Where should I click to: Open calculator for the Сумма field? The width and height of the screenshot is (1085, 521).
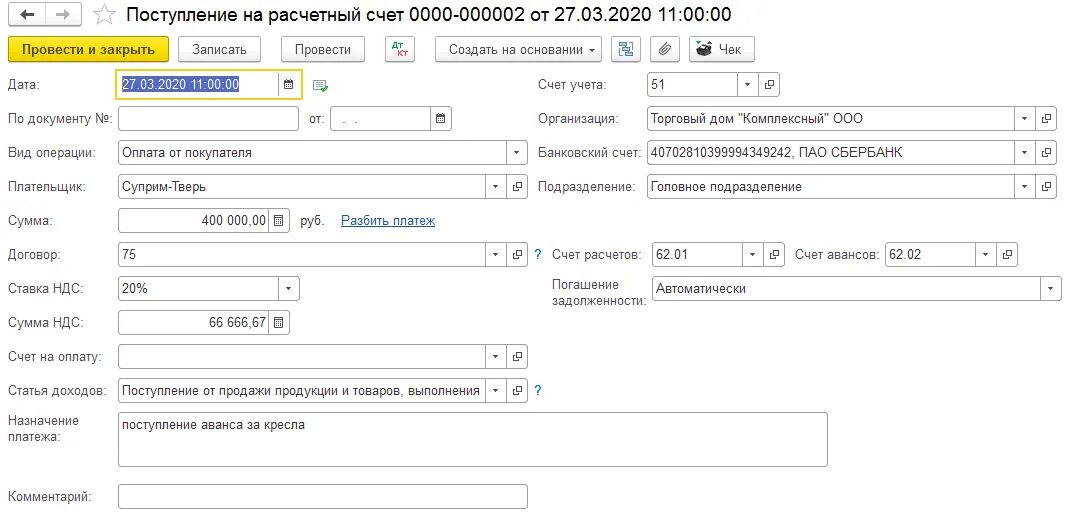click(x=278, y=221)
